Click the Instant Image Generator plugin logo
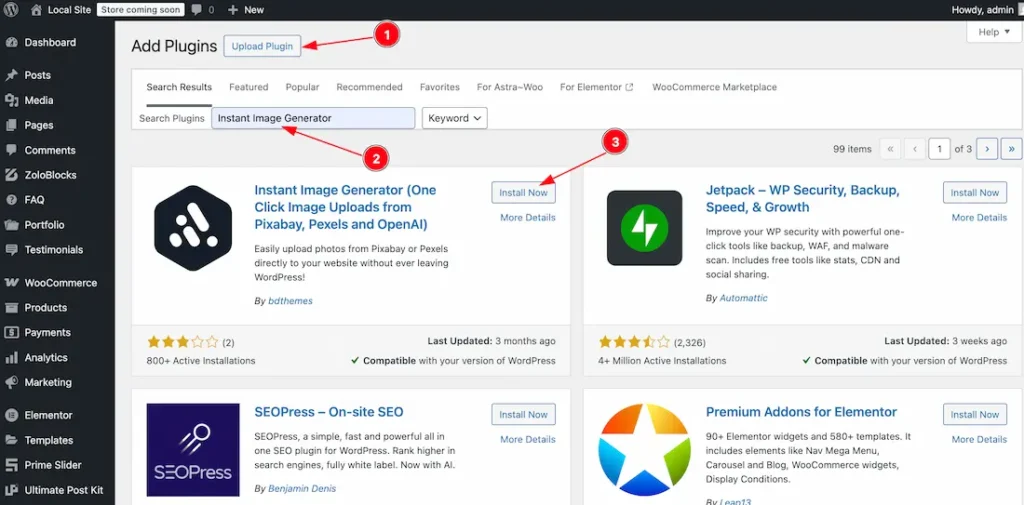Screen dimensions: 1024x505 [193, 228]
